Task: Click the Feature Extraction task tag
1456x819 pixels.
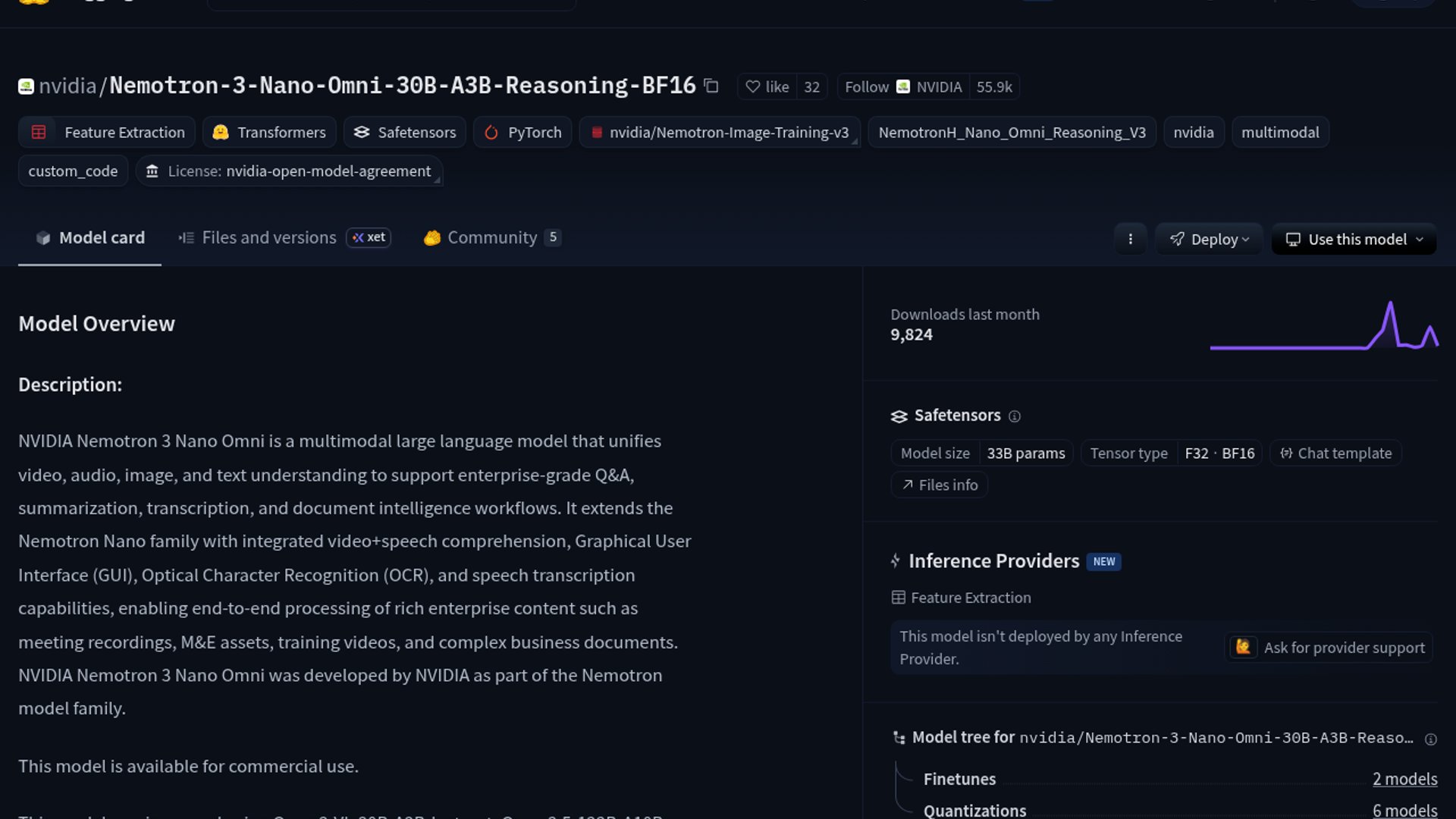Action: pyautogui.click(x=107, y=132)
